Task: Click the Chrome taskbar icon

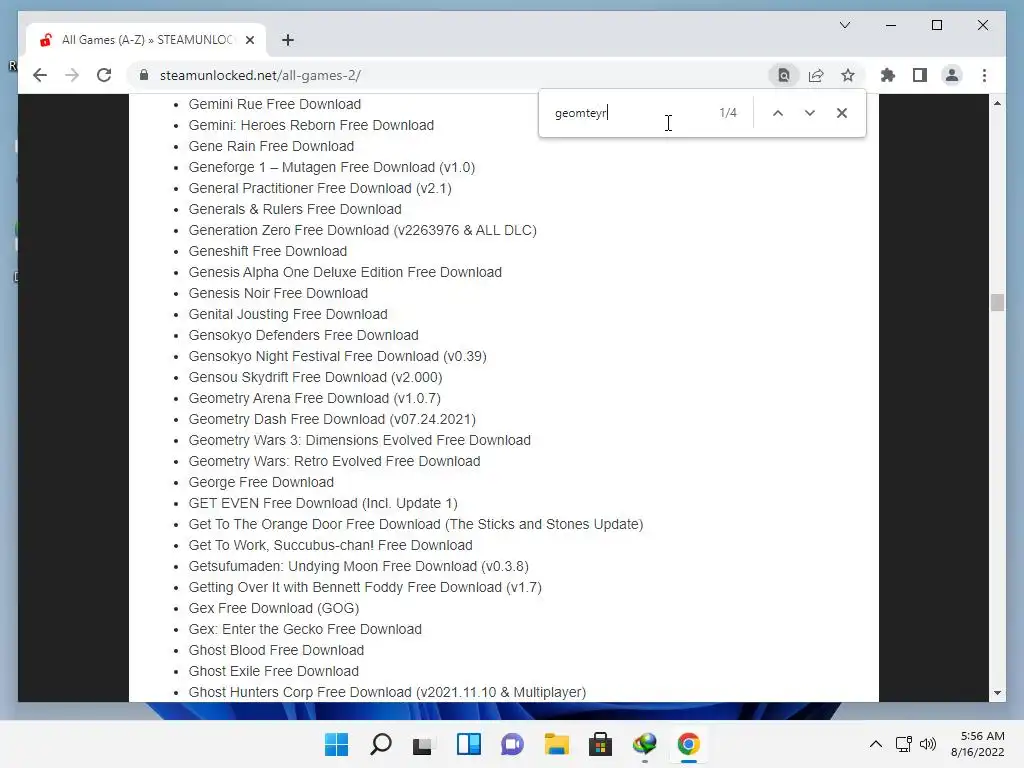Action: (x=688, y=744)
